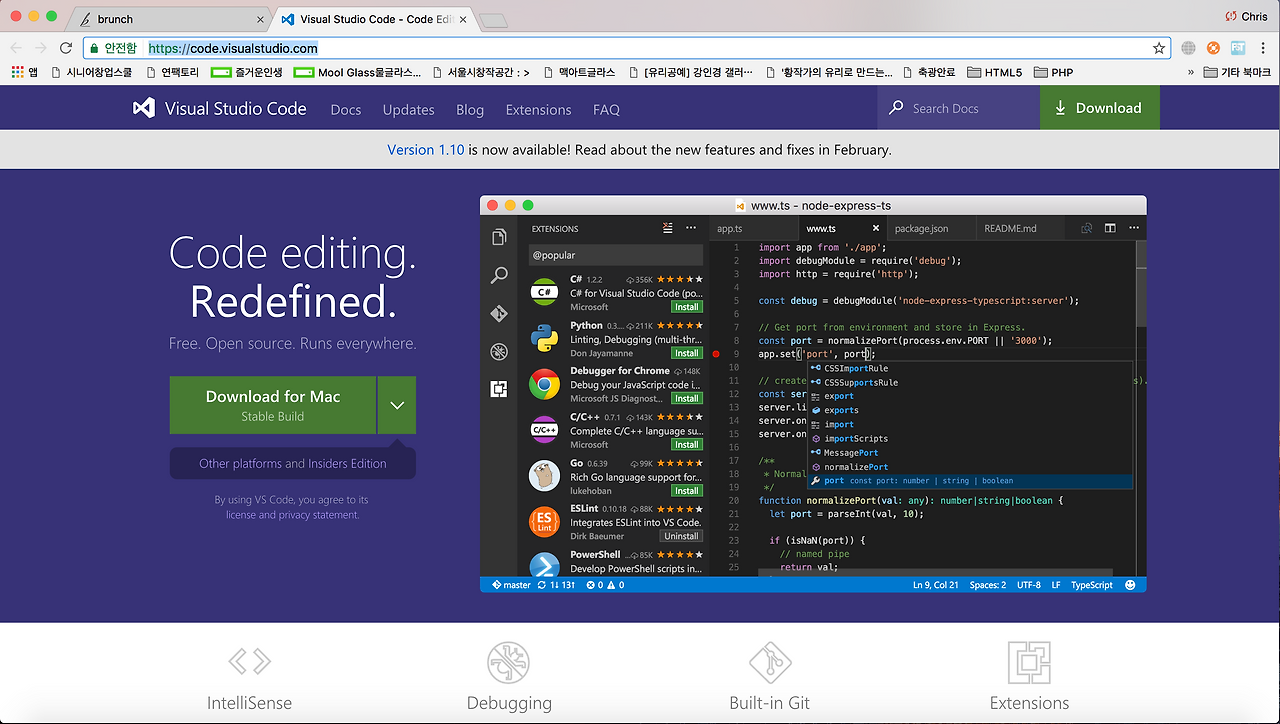Open the Apps grid bookmark icon
Image resolution: width=1280 pixels, height=724 pixels.
pos(17,72)
